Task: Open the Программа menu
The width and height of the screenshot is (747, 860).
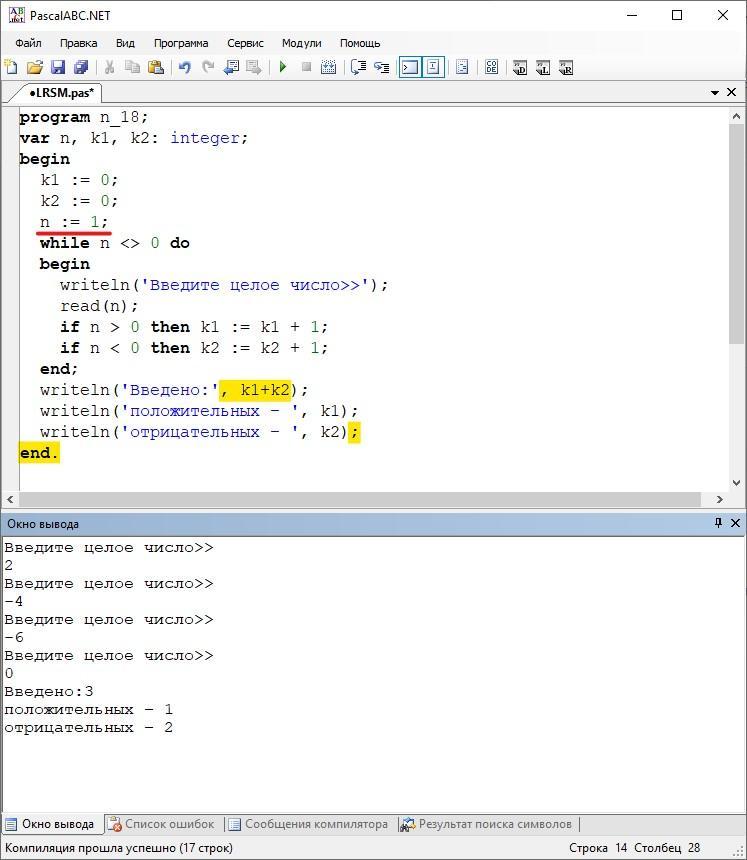Action: coord(181,43)
